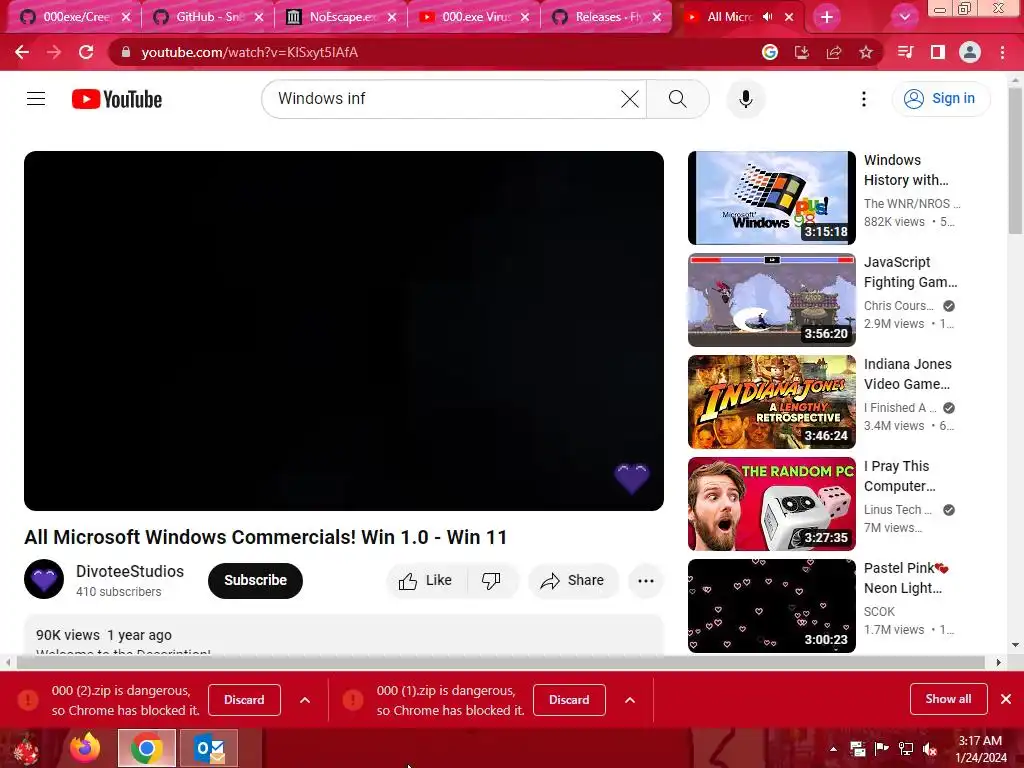The image size is (1024, 768).
Task: Click the install app icon in address bar
Action: tap(802, 52)
